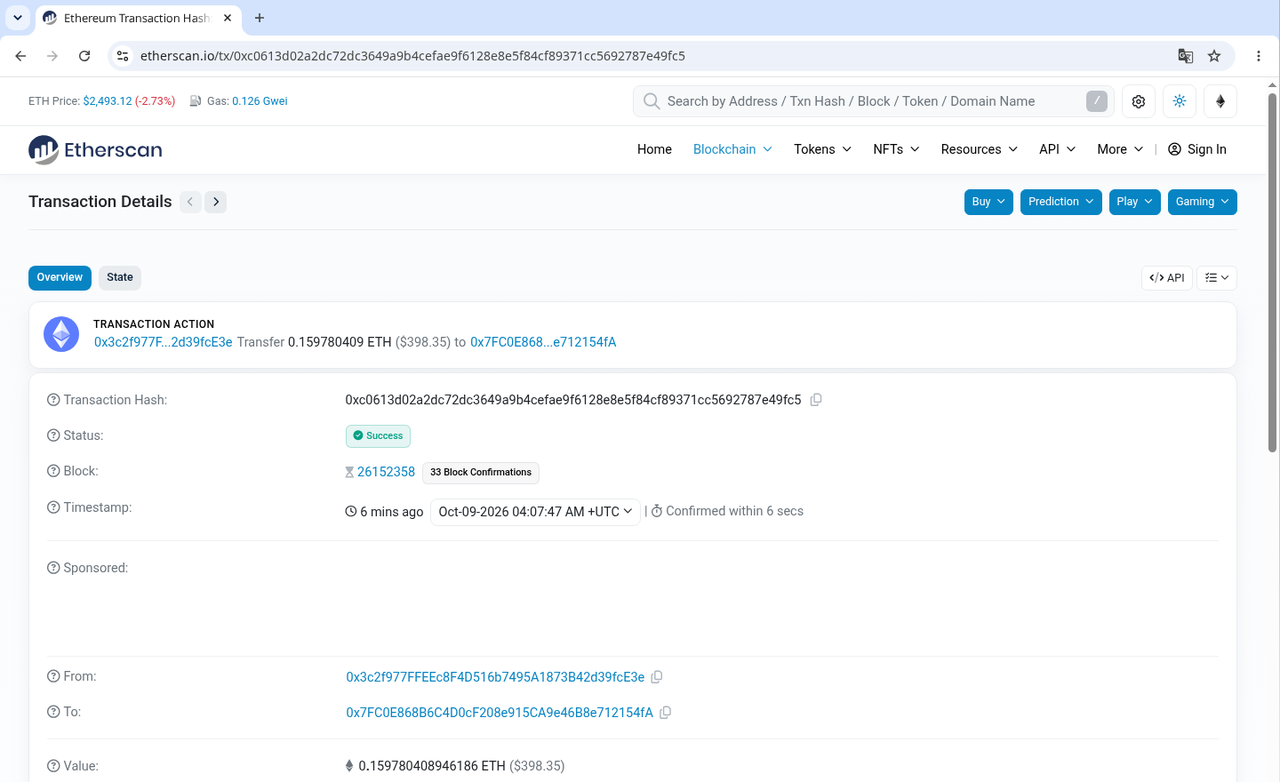The image size is (1280, 782).
Task: Bookmark this page with star icon
Action: click(1214, 56)
